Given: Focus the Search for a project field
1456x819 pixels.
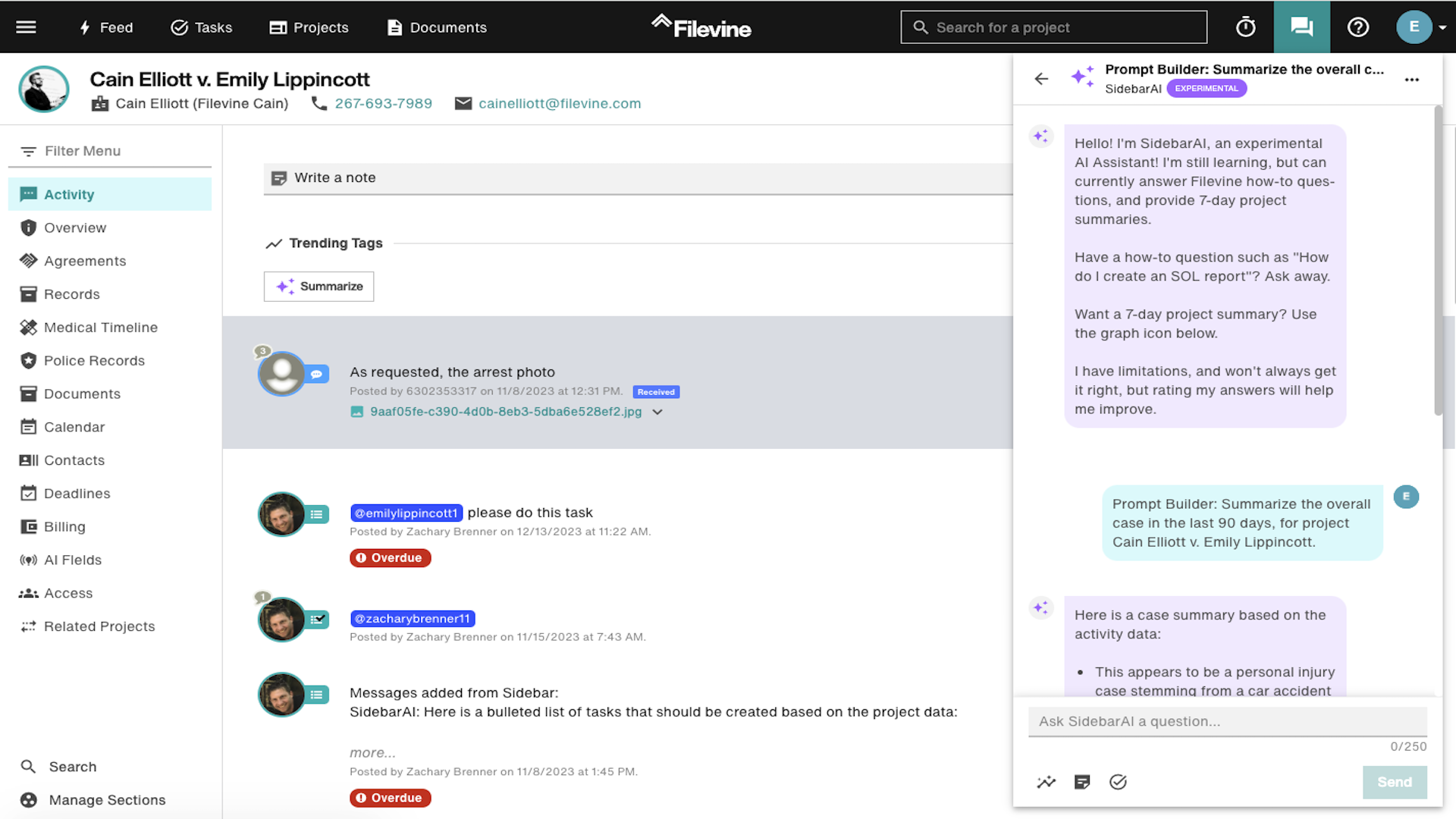Looking at the screenshot, I should (x=1054, y=27).
